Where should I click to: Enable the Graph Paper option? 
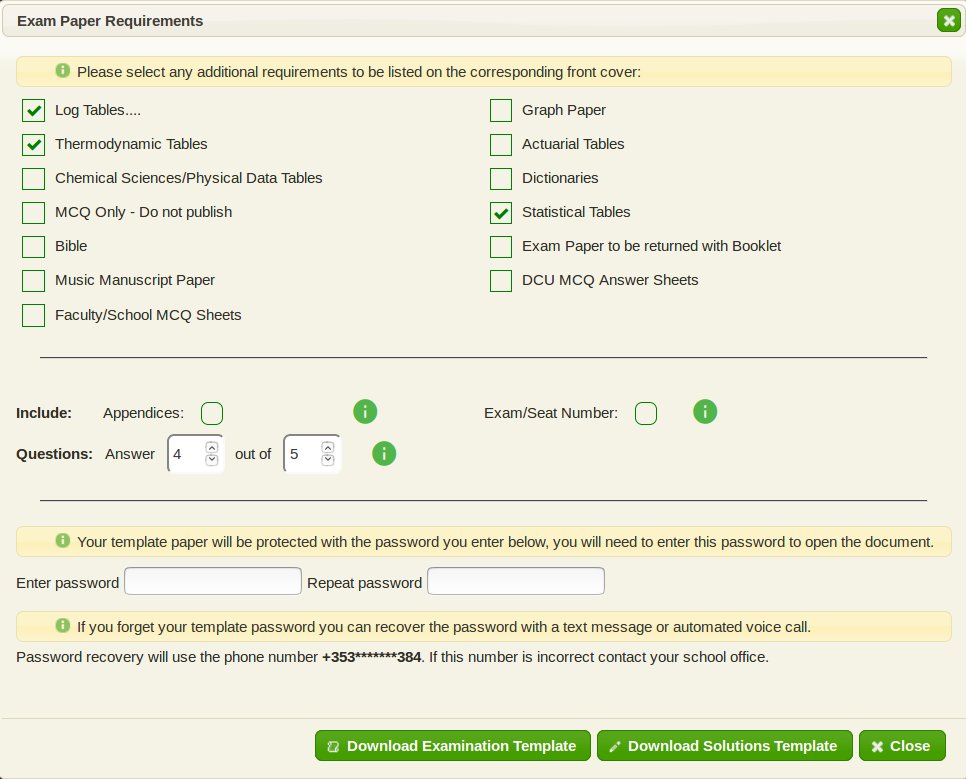[500, 110]
